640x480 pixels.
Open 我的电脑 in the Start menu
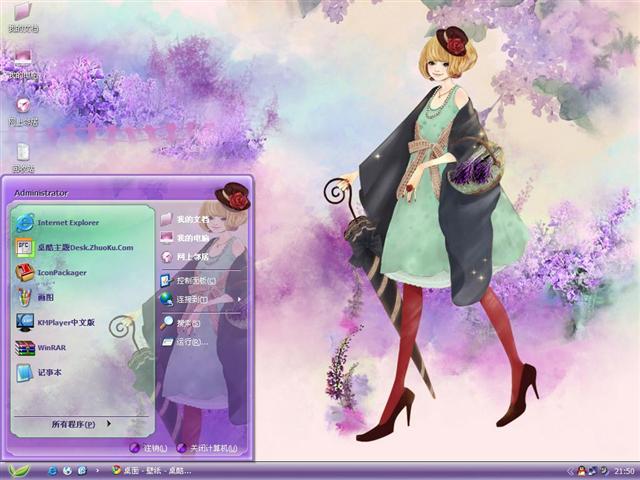click(x=192, y=238)
